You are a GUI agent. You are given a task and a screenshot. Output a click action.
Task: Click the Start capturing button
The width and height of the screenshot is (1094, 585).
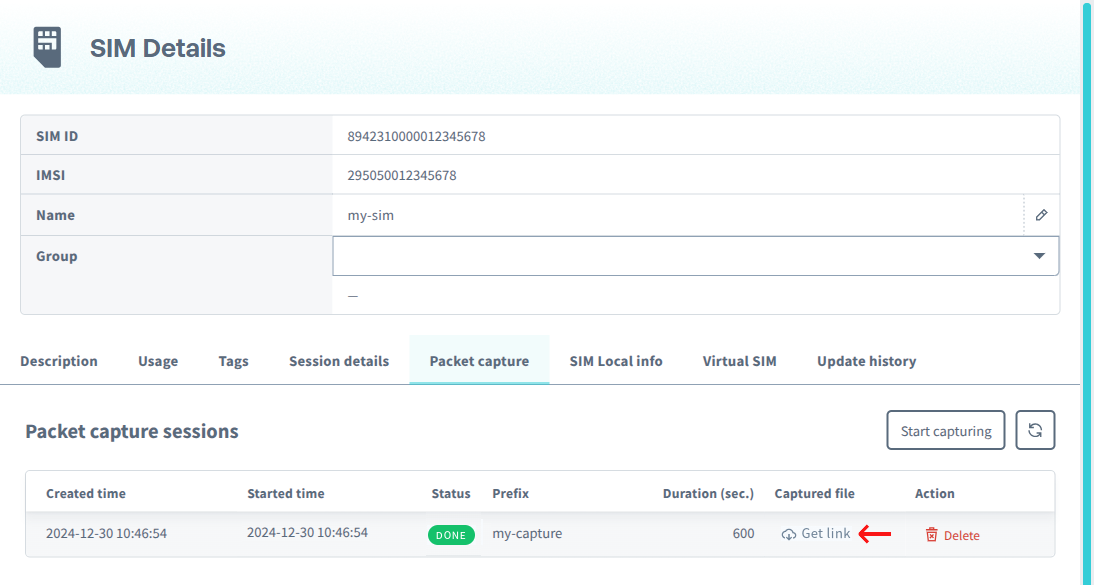945,429
